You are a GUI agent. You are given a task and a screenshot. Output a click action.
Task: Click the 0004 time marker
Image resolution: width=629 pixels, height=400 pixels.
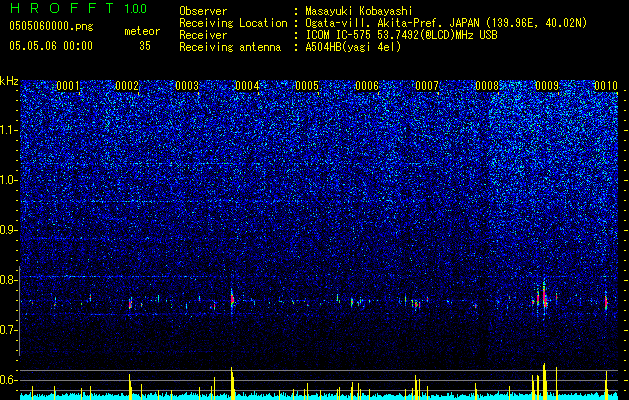(247, 86)
